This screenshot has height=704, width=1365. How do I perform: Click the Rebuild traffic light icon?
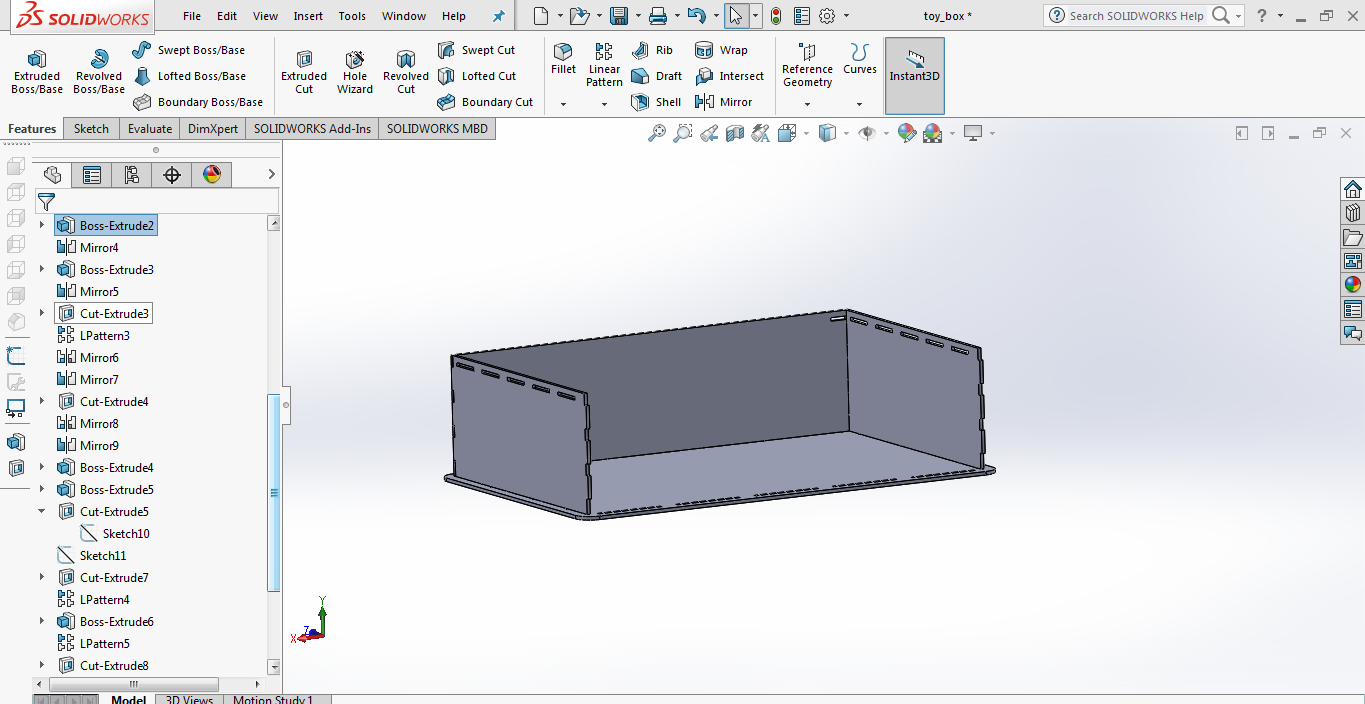[775, 16]
